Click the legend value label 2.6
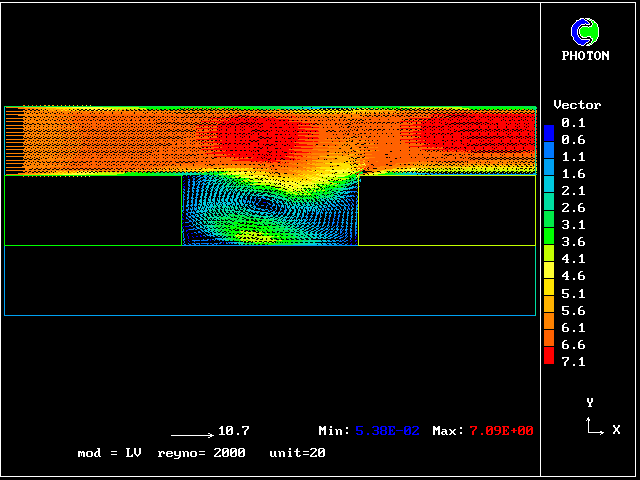Screen dimensions: 640x480 (574, 208)
